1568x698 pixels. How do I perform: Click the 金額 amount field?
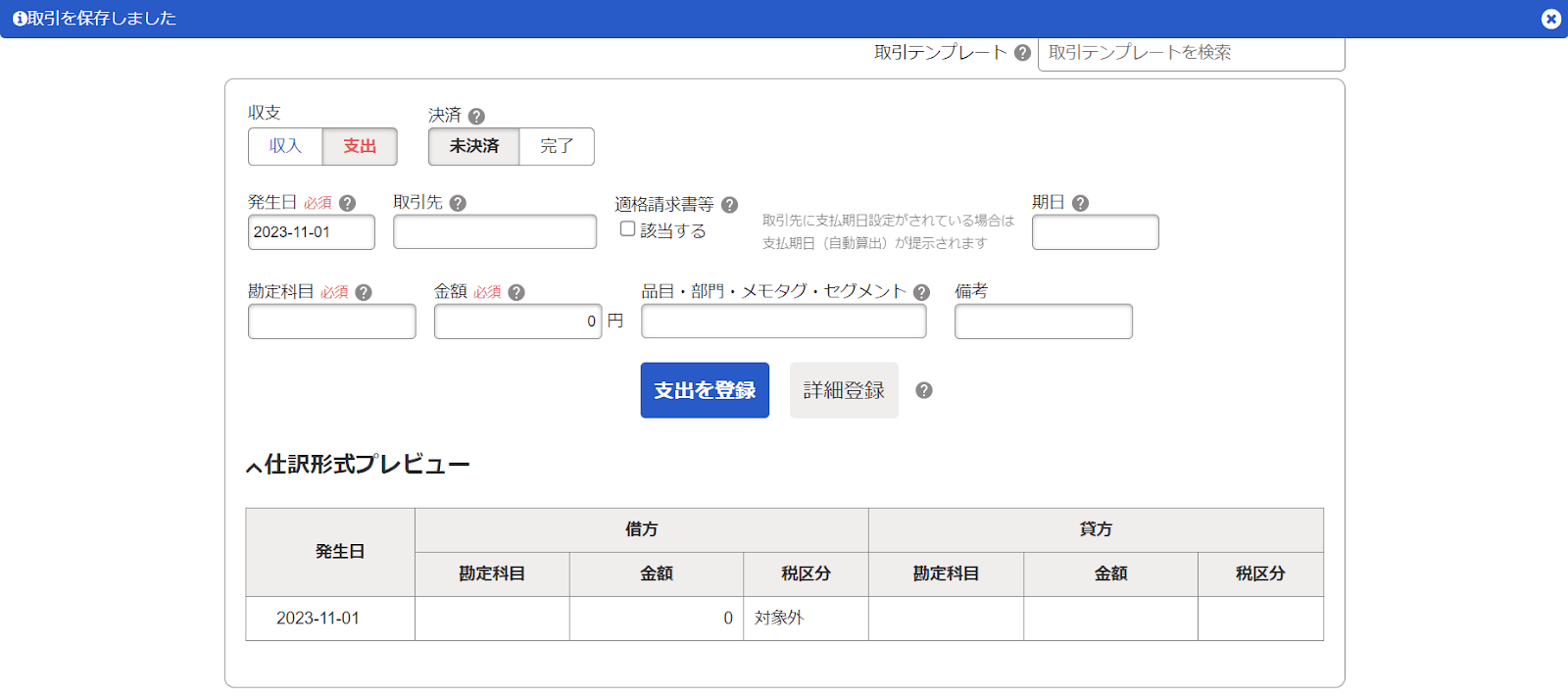coord(517,322)
